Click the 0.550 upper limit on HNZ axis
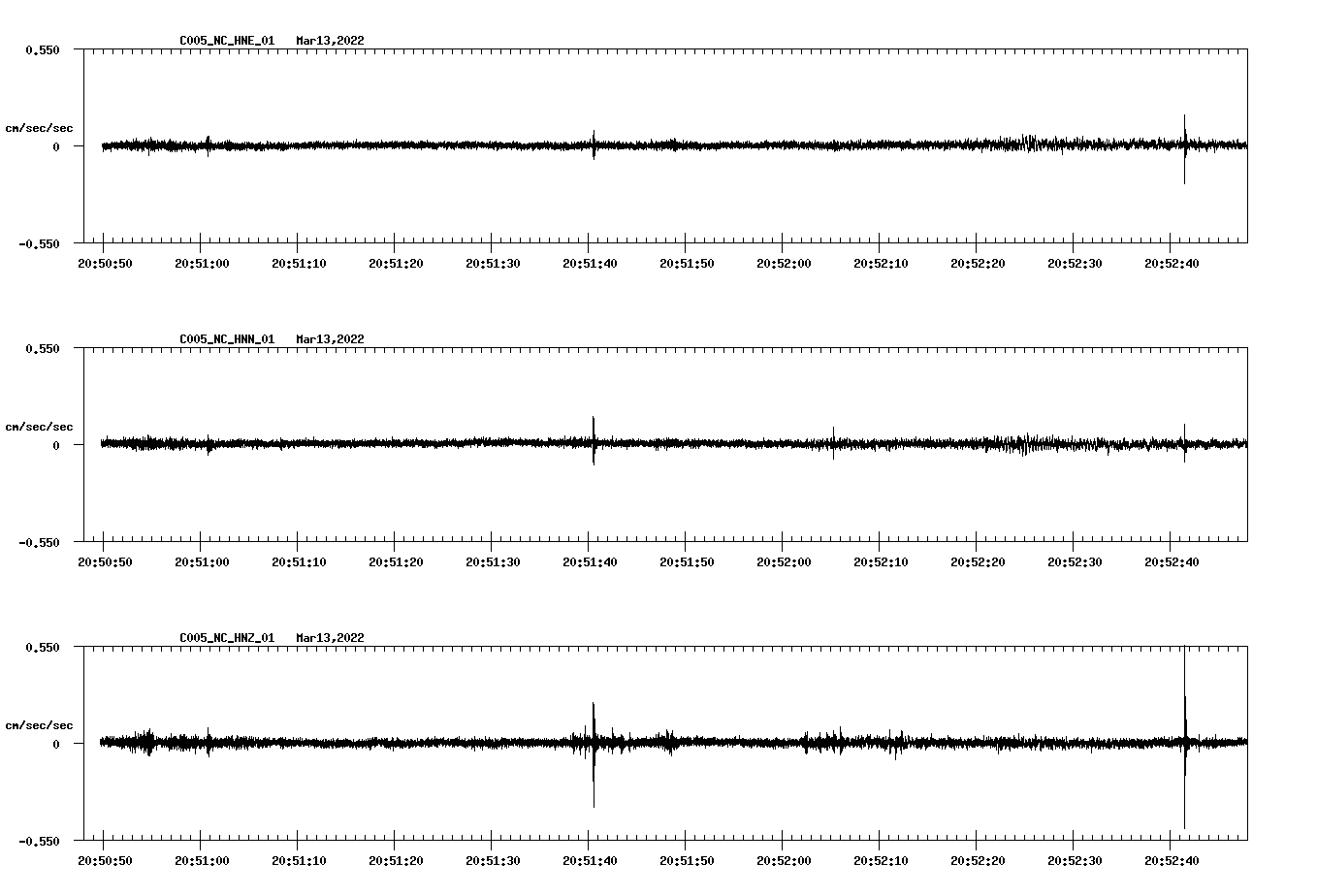The width and height of the screenshot is (1317, 896). 43,647
